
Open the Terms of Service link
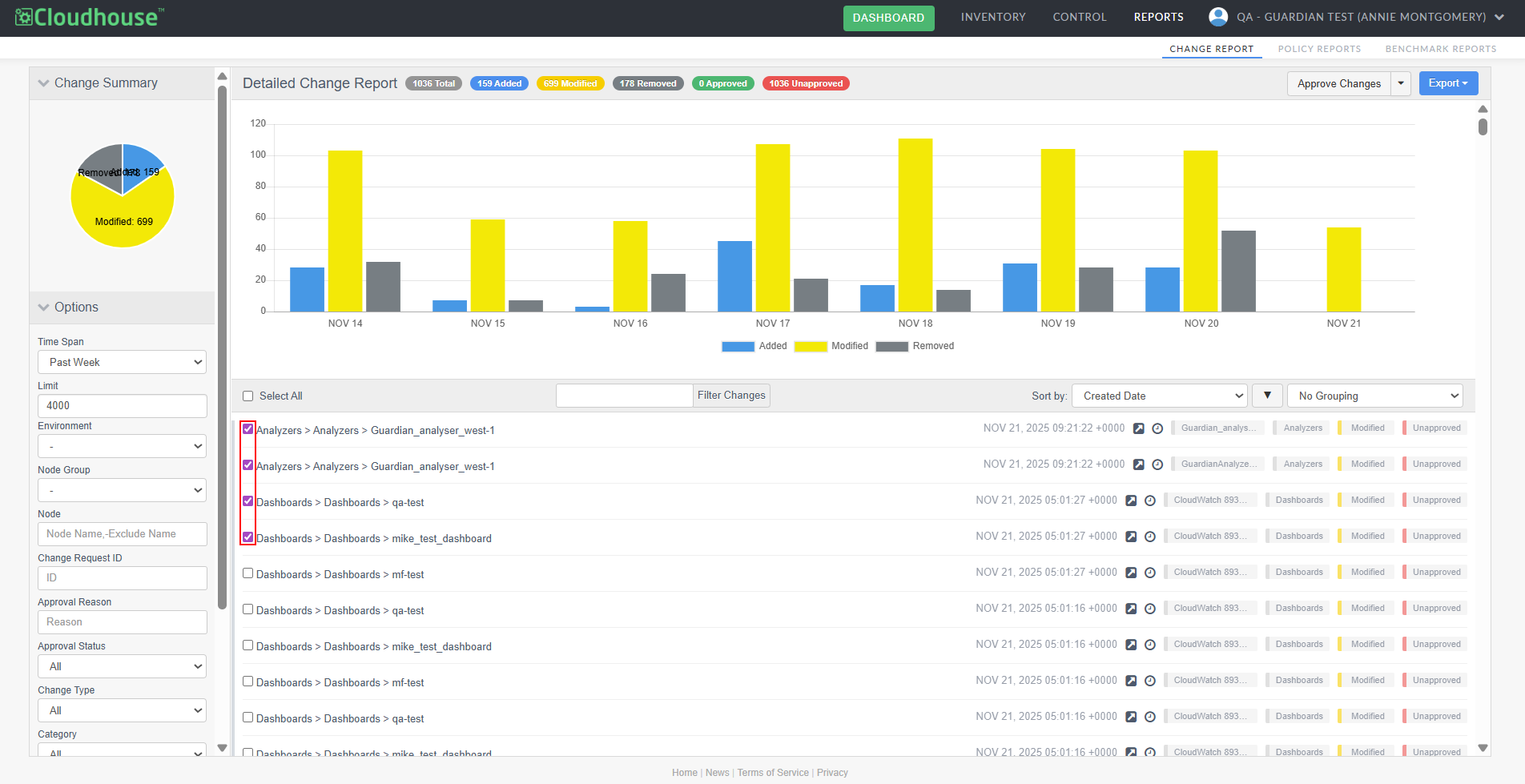tap(772, 773)
